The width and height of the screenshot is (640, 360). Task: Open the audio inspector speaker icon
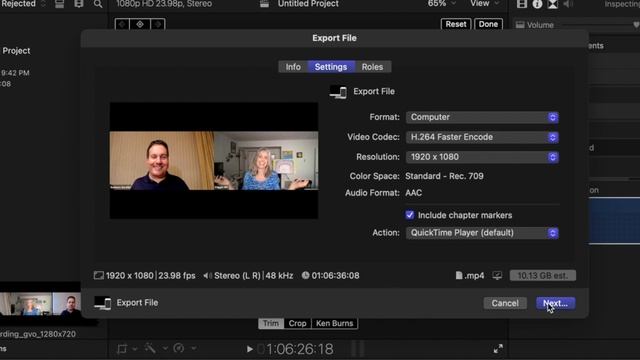click(568, 4)
